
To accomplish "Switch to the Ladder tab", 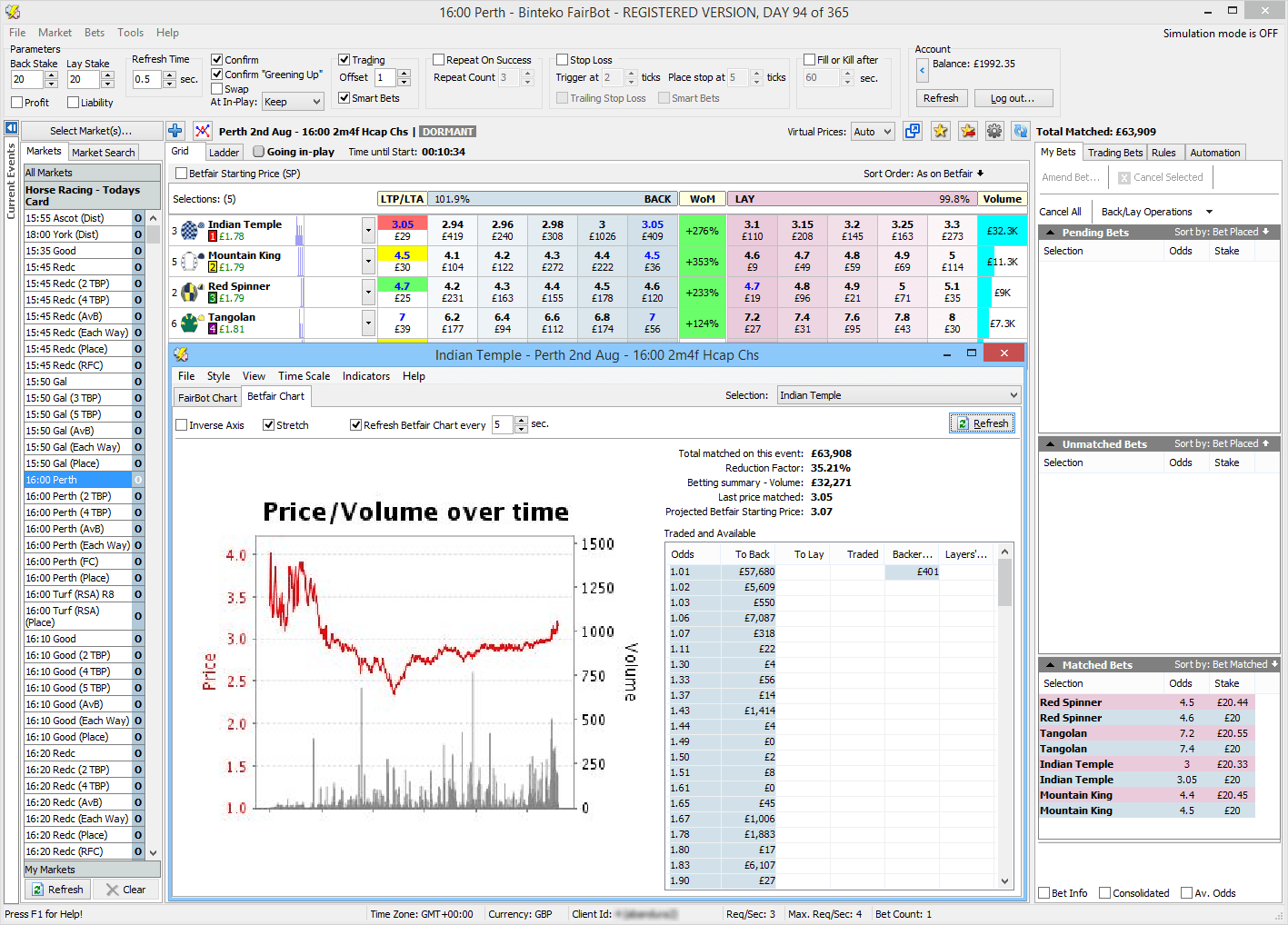I will [x=224, y=152].
